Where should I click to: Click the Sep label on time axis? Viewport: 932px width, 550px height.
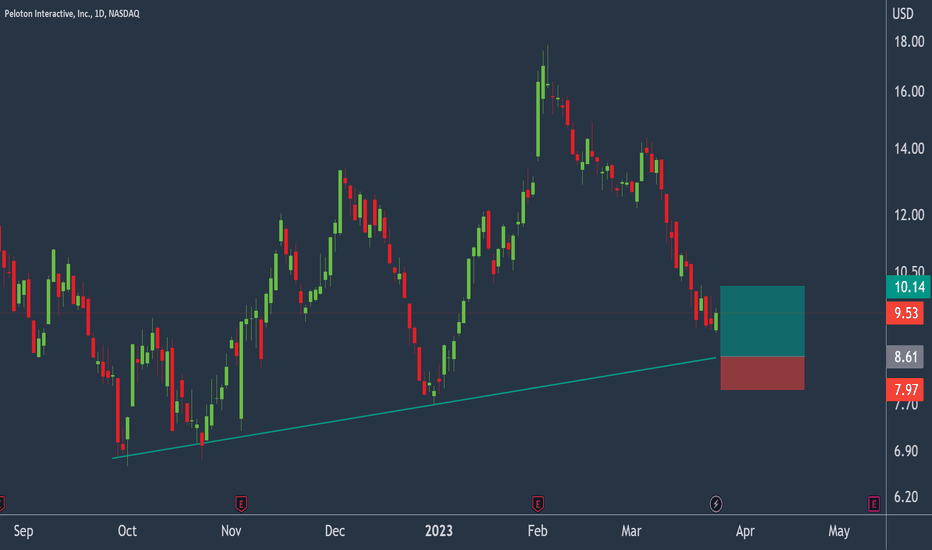[x=23, y=531]
